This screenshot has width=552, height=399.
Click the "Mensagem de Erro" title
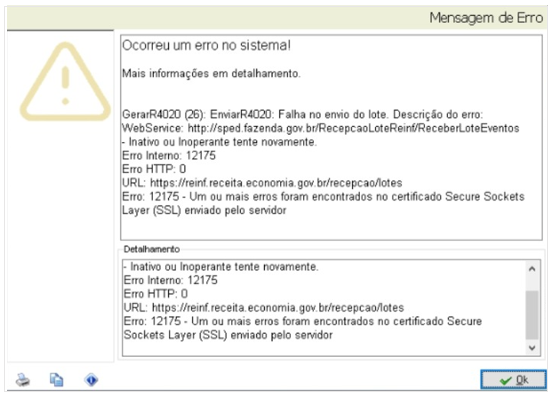[x=486, y=18]
